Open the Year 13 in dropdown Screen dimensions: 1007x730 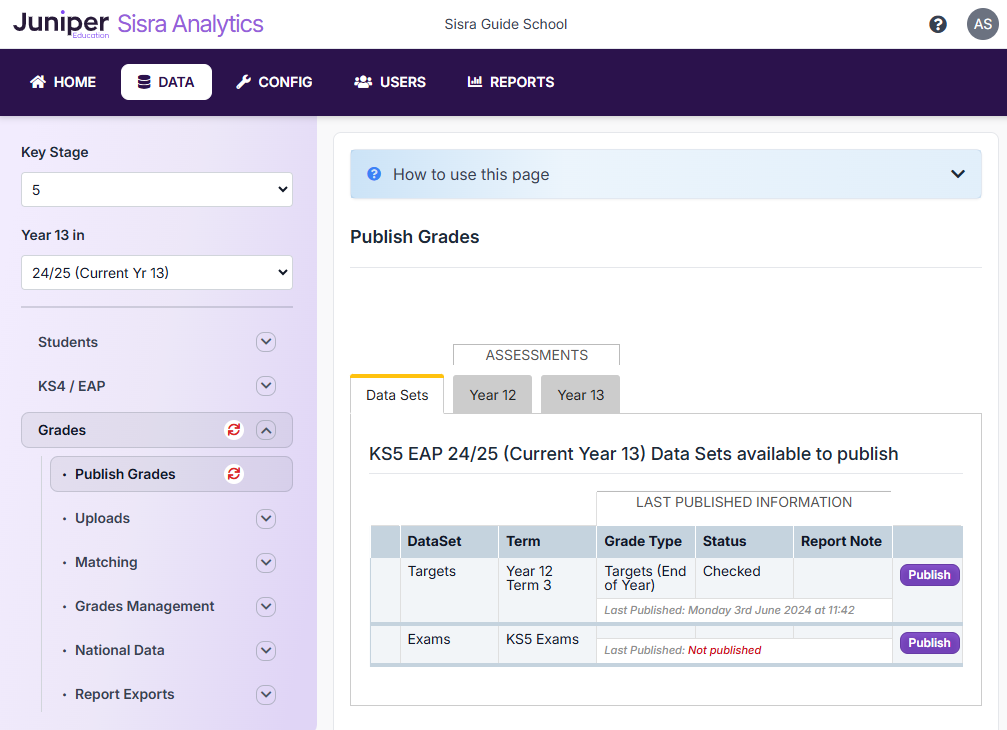point(157,273)
